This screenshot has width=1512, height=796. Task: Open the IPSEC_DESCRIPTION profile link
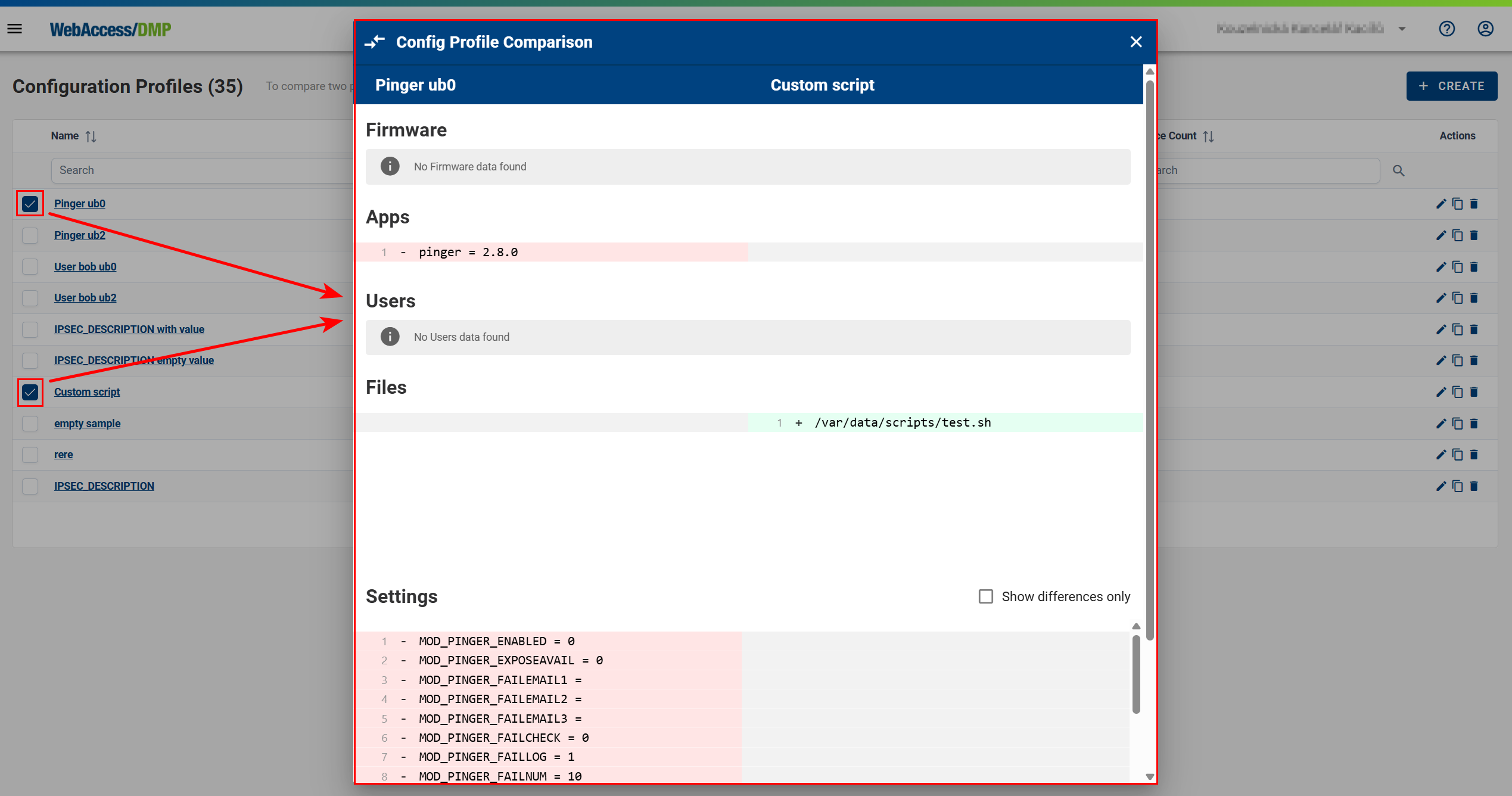point(104,486)
